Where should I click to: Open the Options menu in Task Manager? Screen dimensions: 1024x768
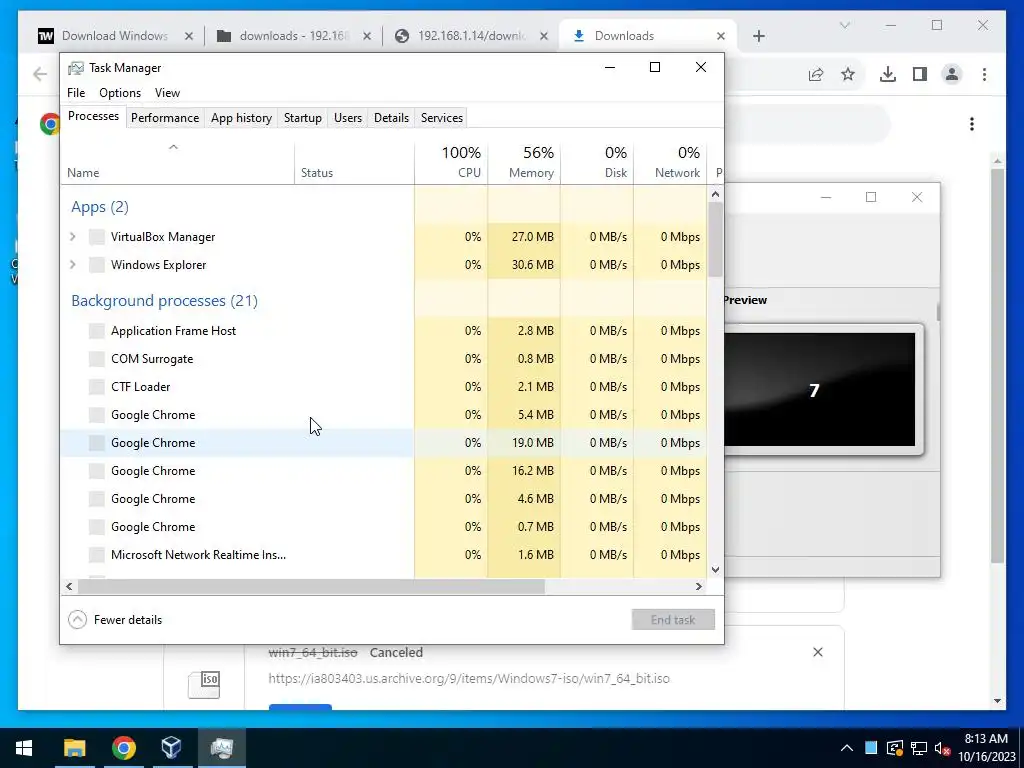click(x=120, y=93)
